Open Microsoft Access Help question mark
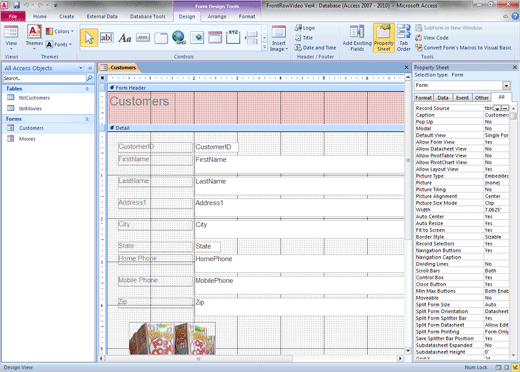 coord(515,16)
